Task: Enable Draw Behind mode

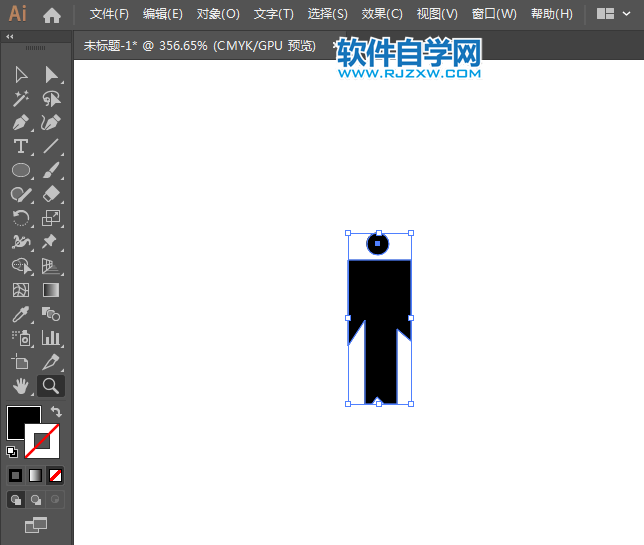Action: (x=36, y=500)
